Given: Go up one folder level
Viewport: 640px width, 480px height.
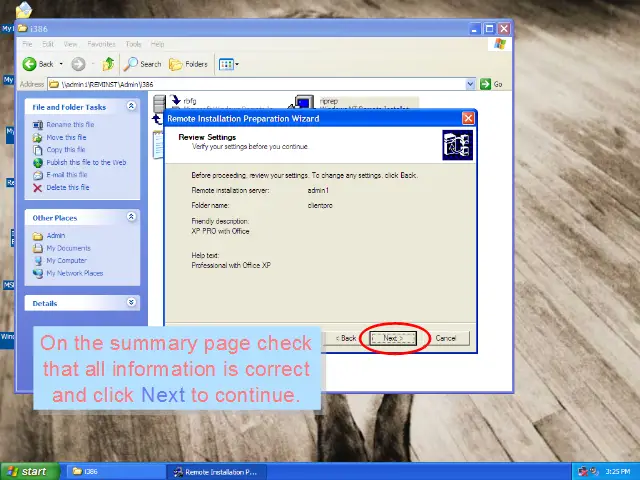Looking at the screenshot, I should pyautogui.click(x=108, y=64).
